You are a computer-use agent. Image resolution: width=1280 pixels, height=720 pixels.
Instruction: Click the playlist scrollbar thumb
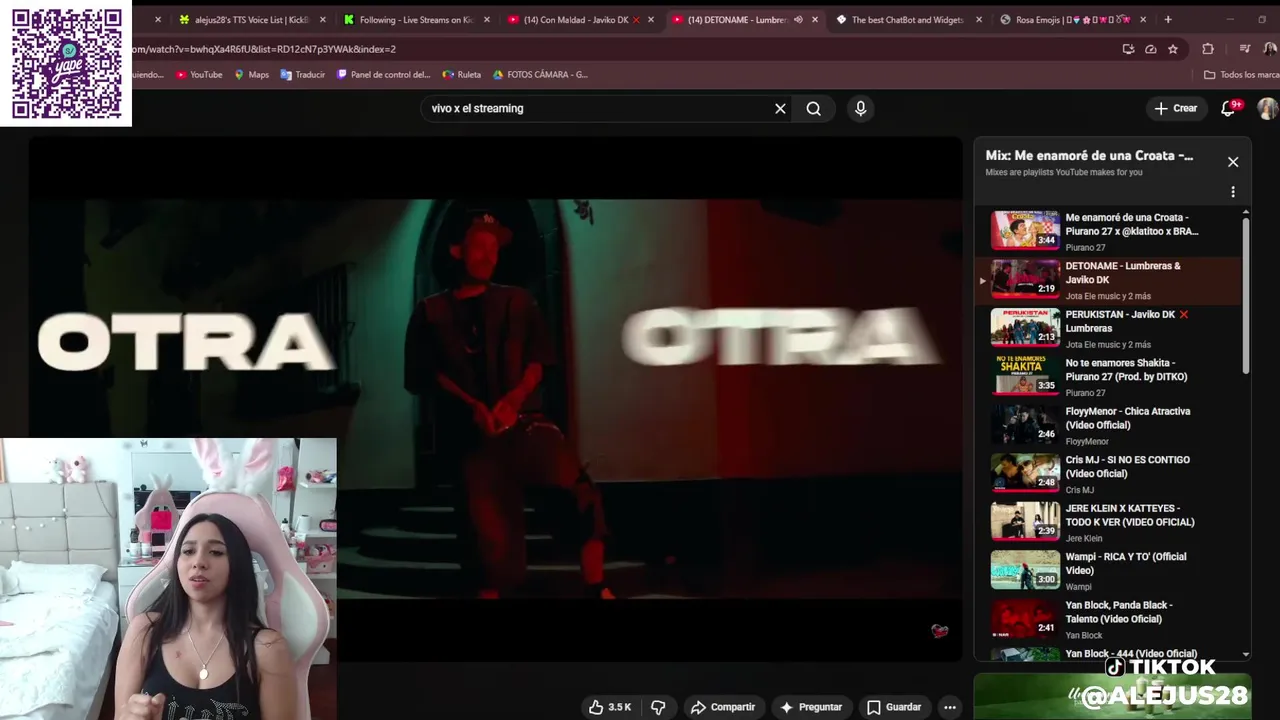[1246, 296]
